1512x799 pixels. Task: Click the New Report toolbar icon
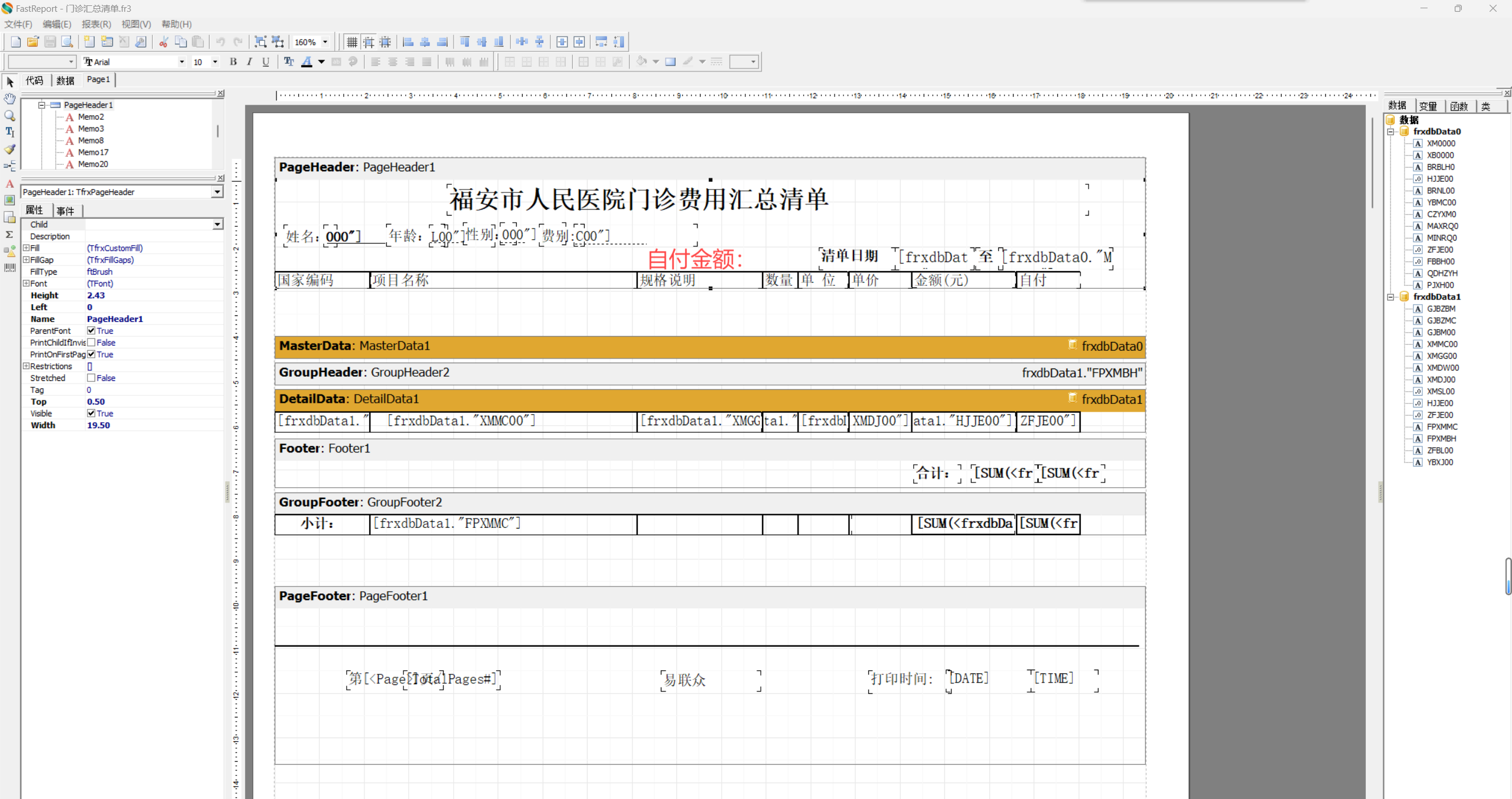pos(16,42)
